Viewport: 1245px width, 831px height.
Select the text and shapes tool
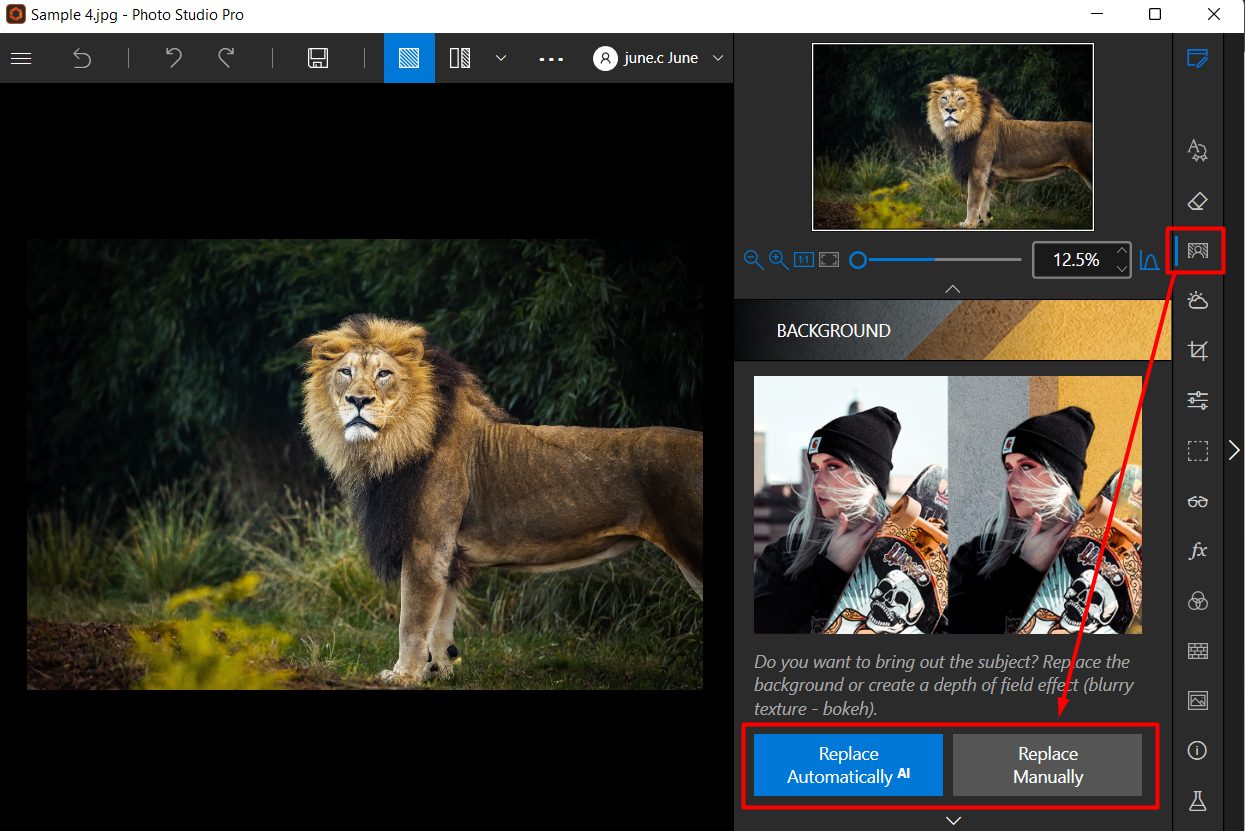pyautogui.click(x=1198, y=151)
